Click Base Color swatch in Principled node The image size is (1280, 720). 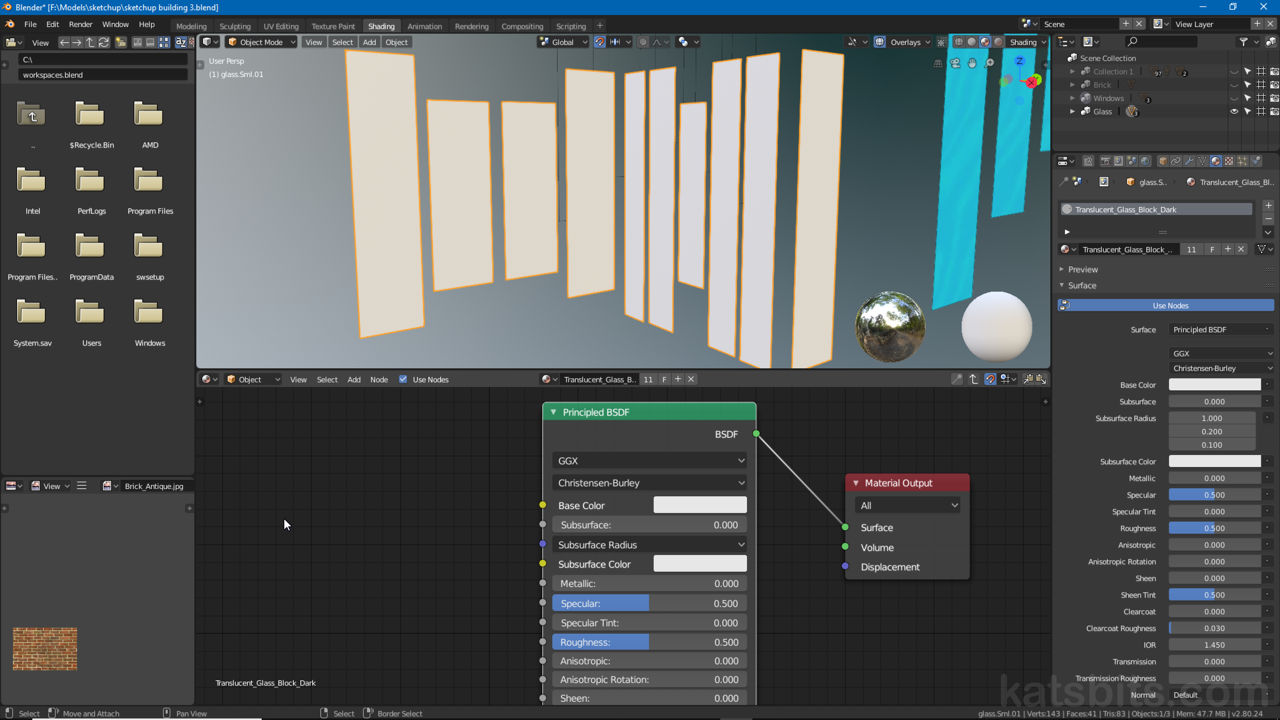(x=700, y=505)
